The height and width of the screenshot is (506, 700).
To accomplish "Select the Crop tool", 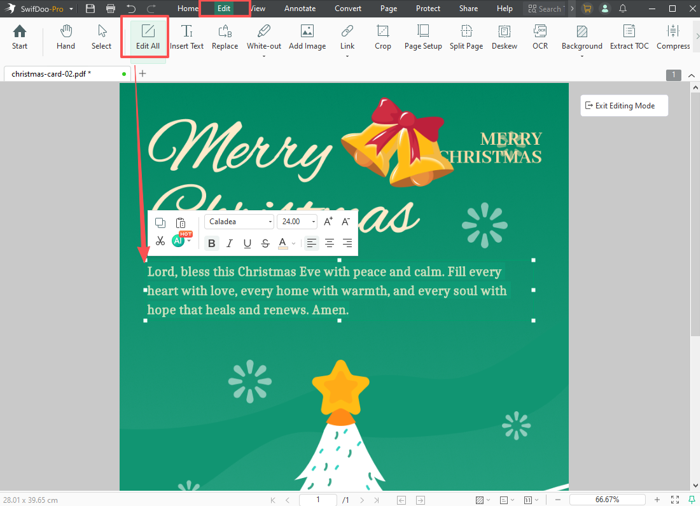I will point(383,37).
